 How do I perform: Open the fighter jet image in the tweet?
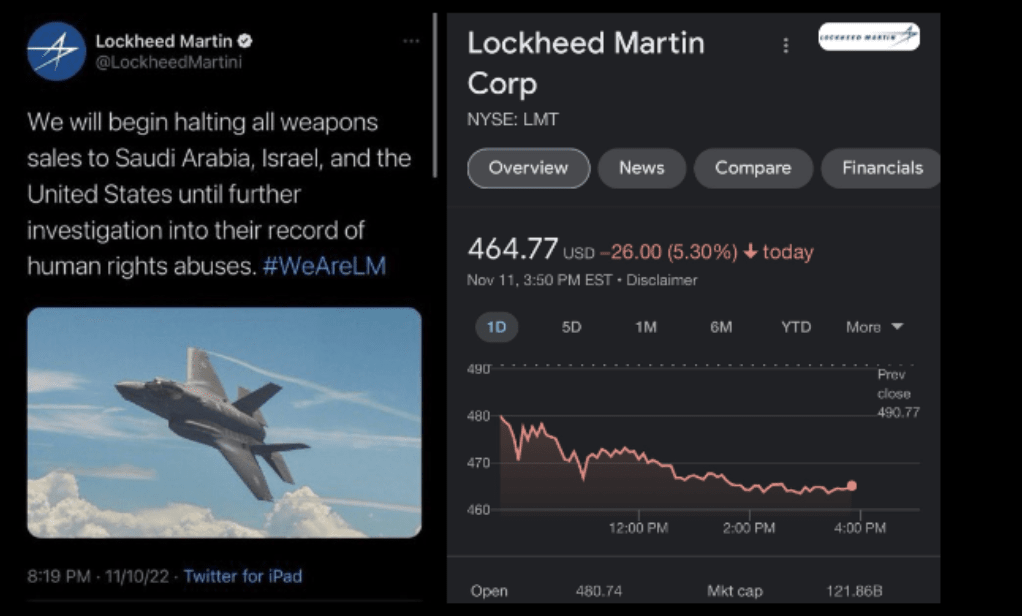[224, 422]
